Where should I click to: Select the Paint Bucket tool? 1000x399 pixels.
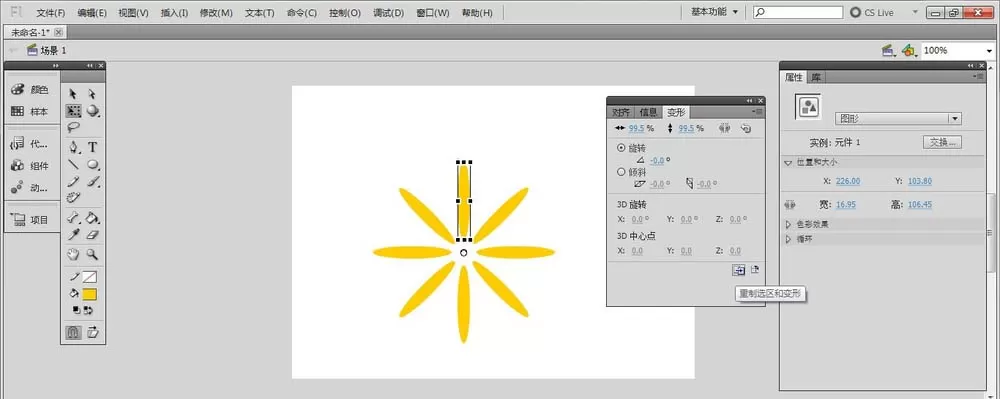93,218
